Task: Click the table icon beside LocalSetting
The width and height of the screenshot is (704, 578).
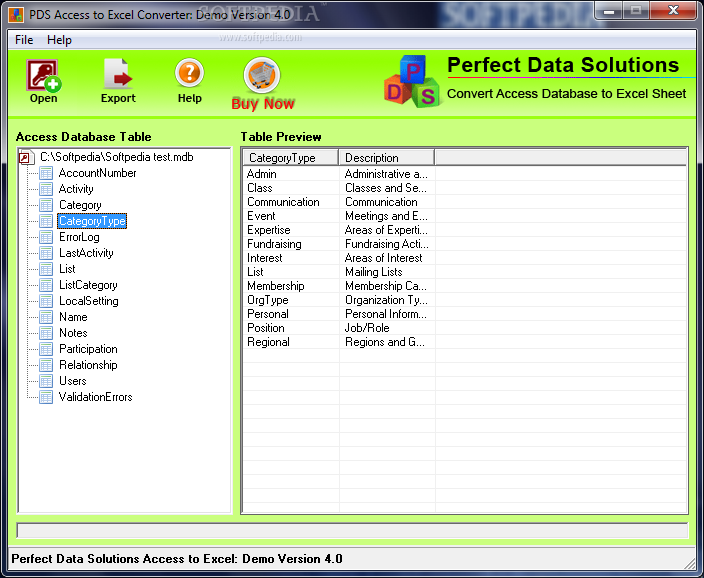Action: click(x=46, y=301)
